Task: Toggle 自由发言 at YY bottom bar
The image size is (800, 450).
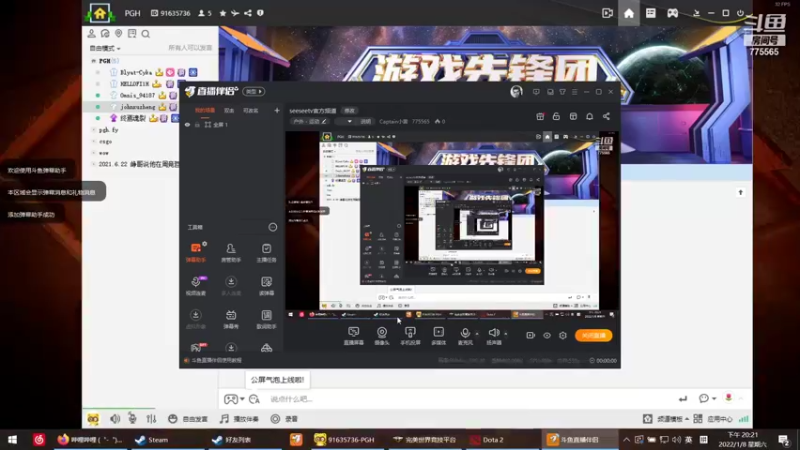Action: (188, 419)
